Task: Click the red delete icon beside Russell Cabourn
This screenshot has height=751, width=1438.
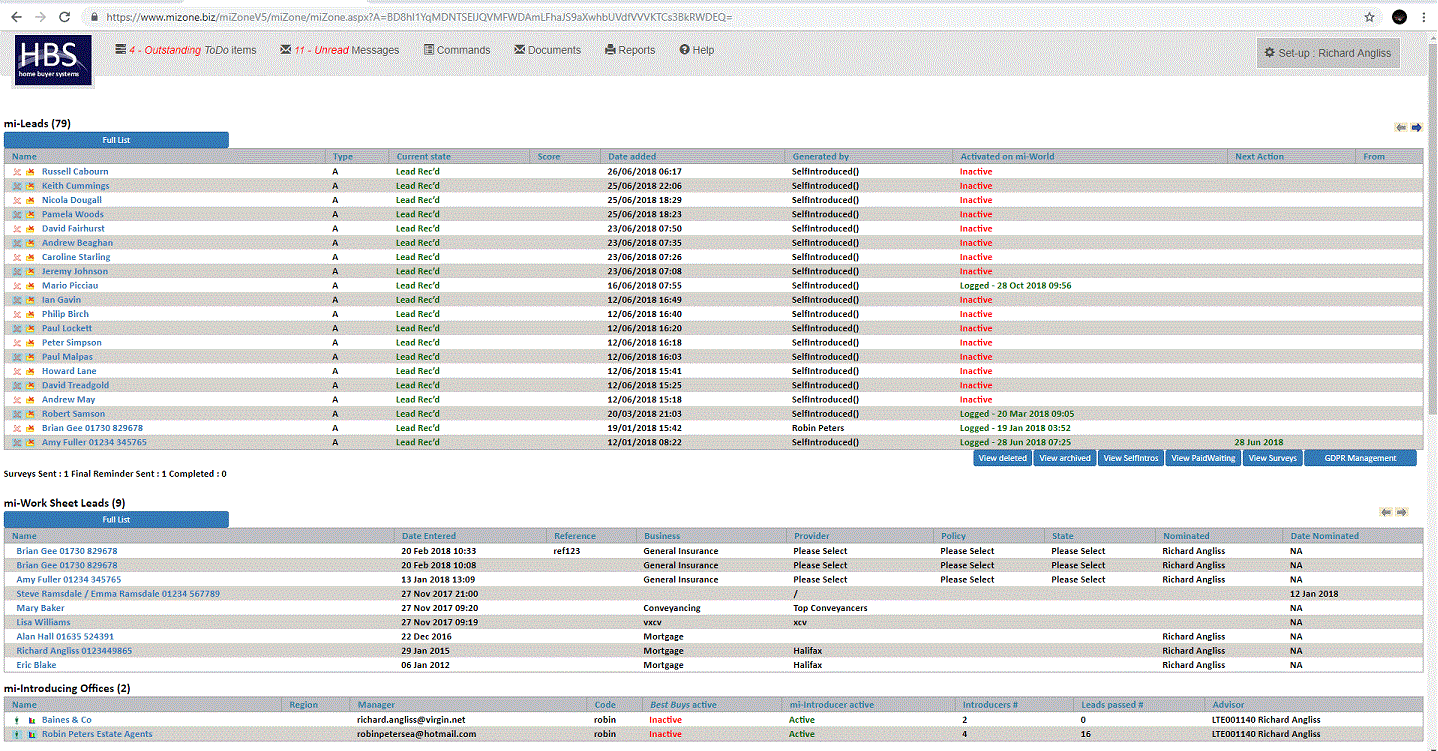Action: click(x=17, y=172)
